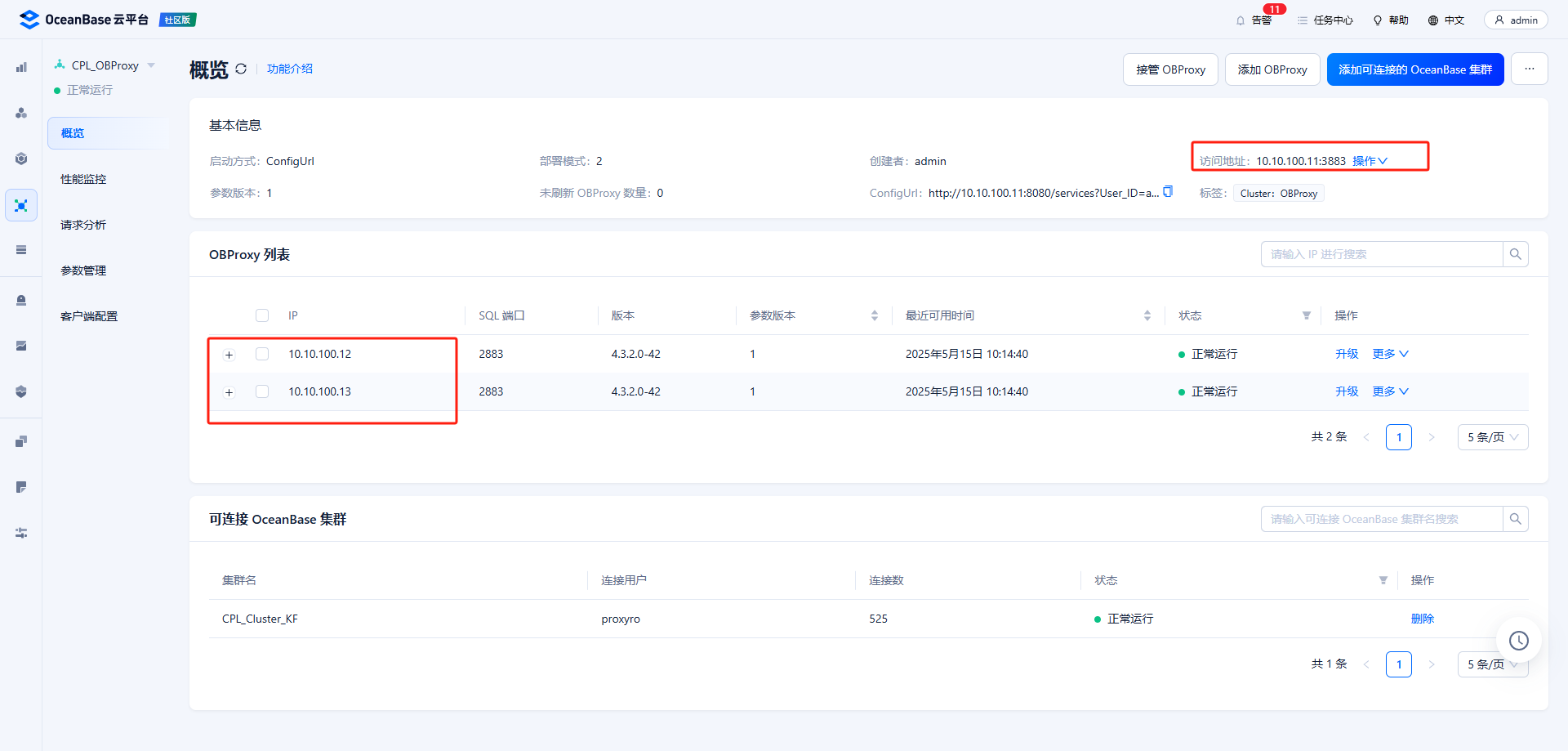Toggle the select-all checkbox in OBProxy list
This screenshot has width=1568, height=751.
[x=262, y=315]
